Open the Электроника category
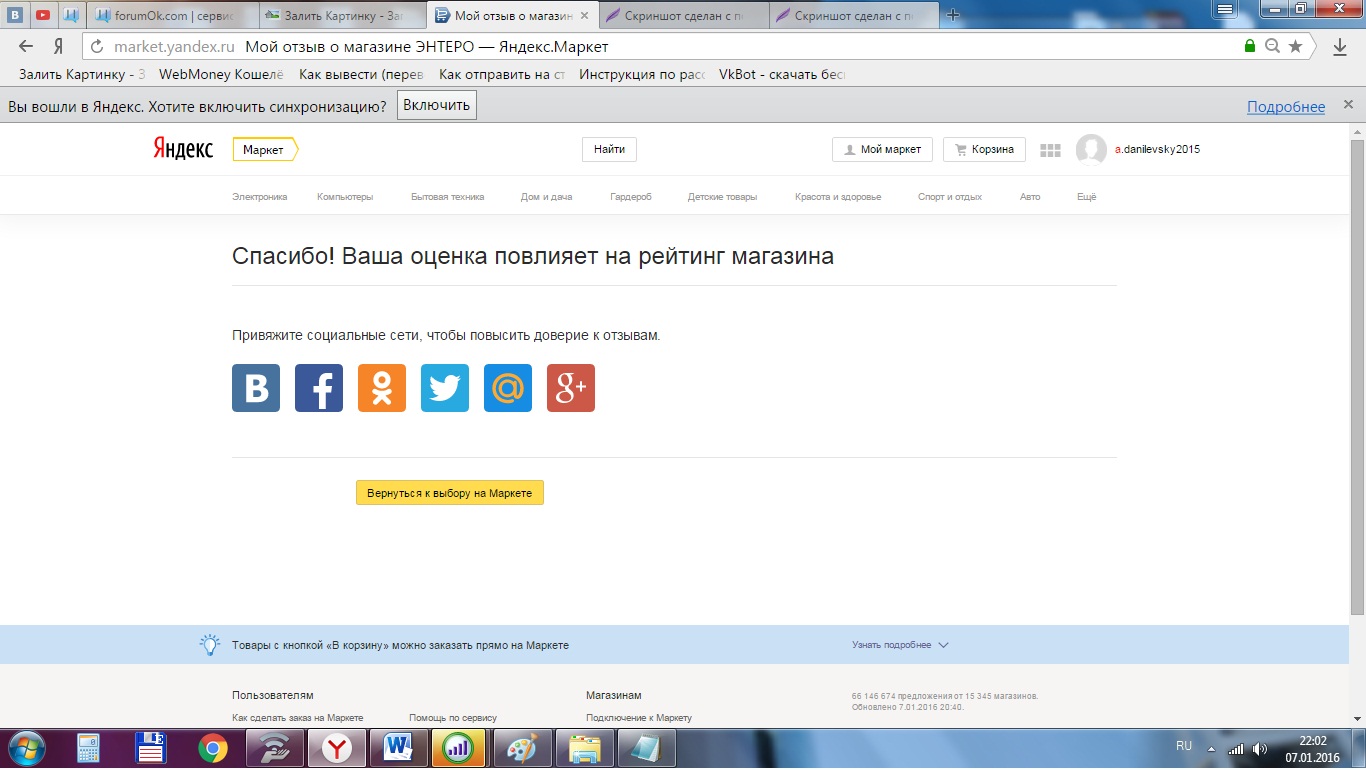Image resolution: width=1366 pixels, height=770 pixels. point(260,197)
